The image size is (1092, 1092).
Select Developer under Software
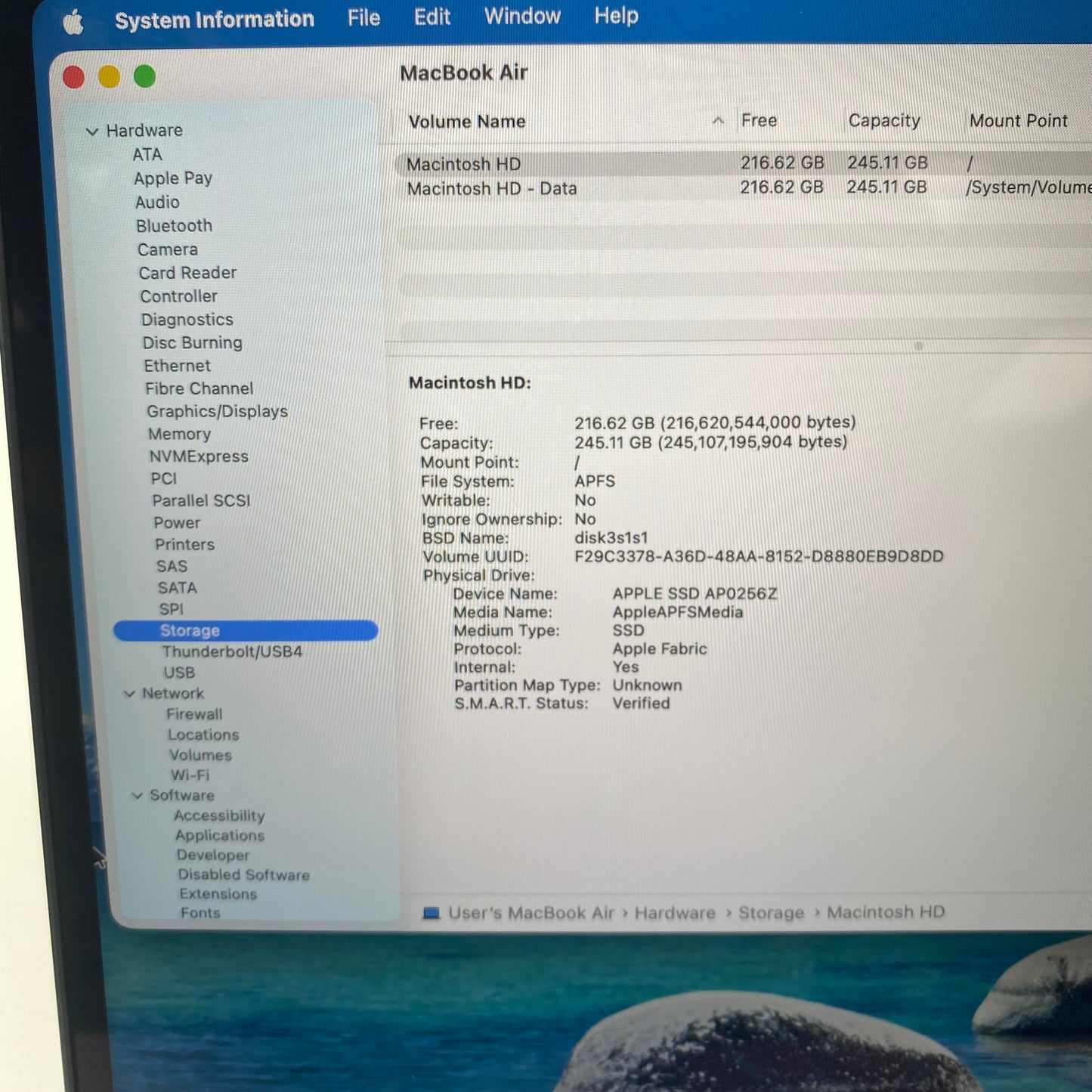[x=213, y=855]
